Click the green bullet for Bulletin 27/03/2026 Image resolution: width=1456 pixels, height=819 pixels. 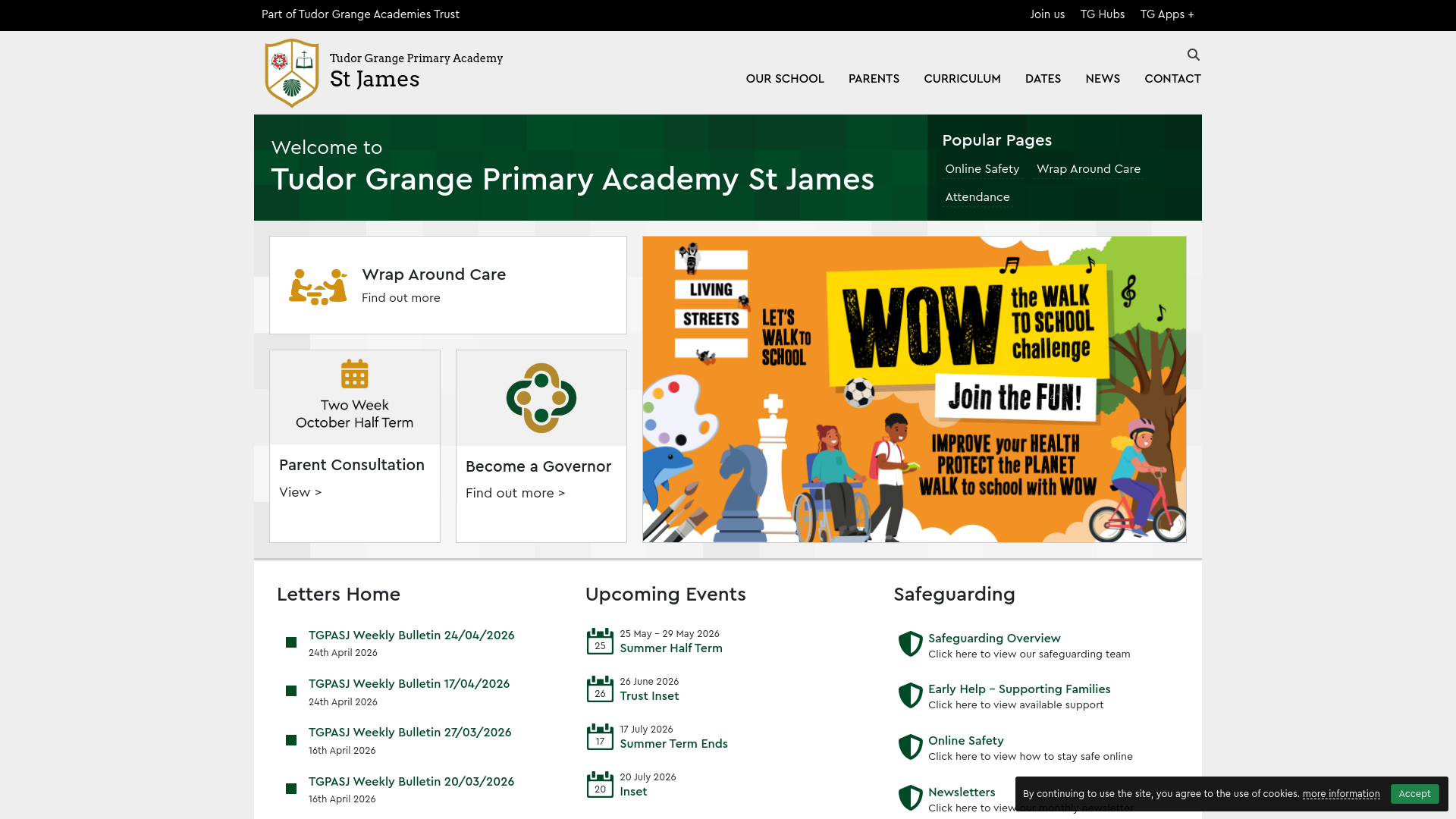pyautogui.click(x=291, y=740)
